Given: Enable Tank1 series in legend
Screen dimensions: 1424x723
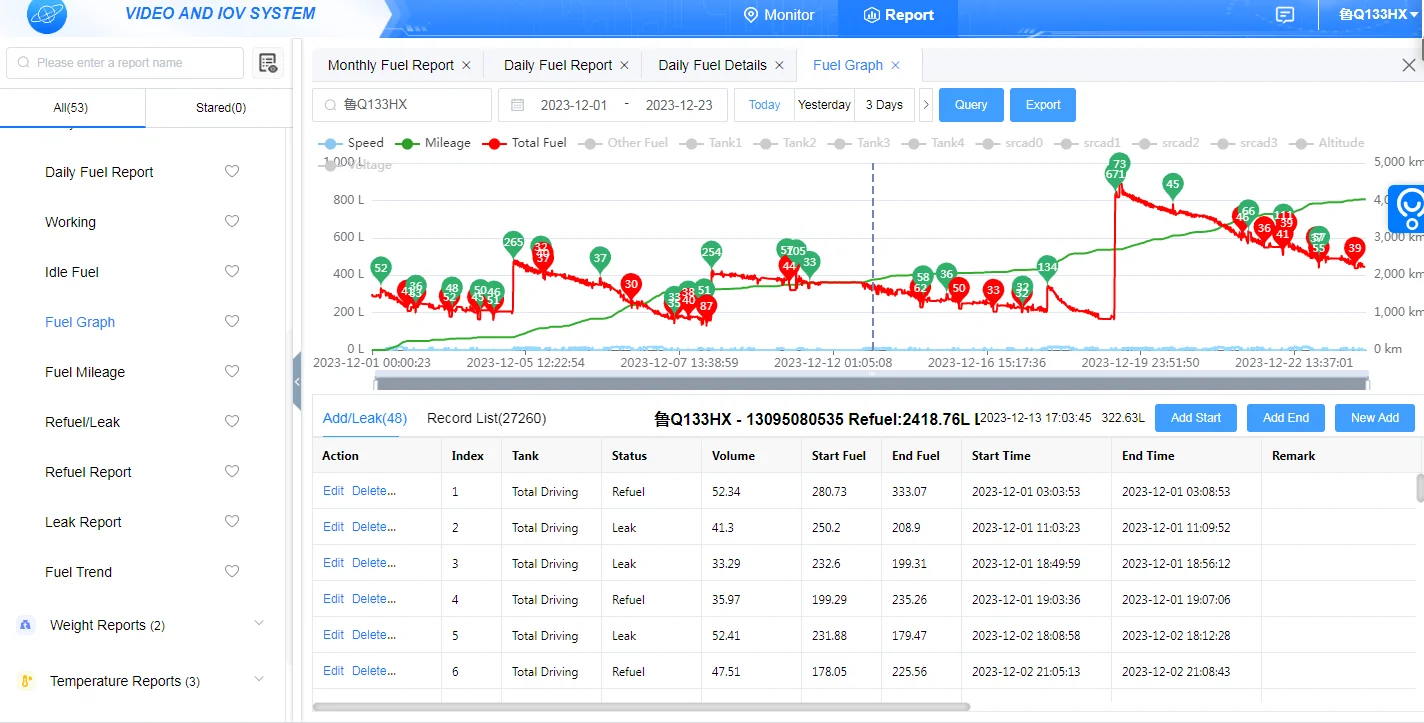Looking at the screenshot, I should [x=711, y=143].
